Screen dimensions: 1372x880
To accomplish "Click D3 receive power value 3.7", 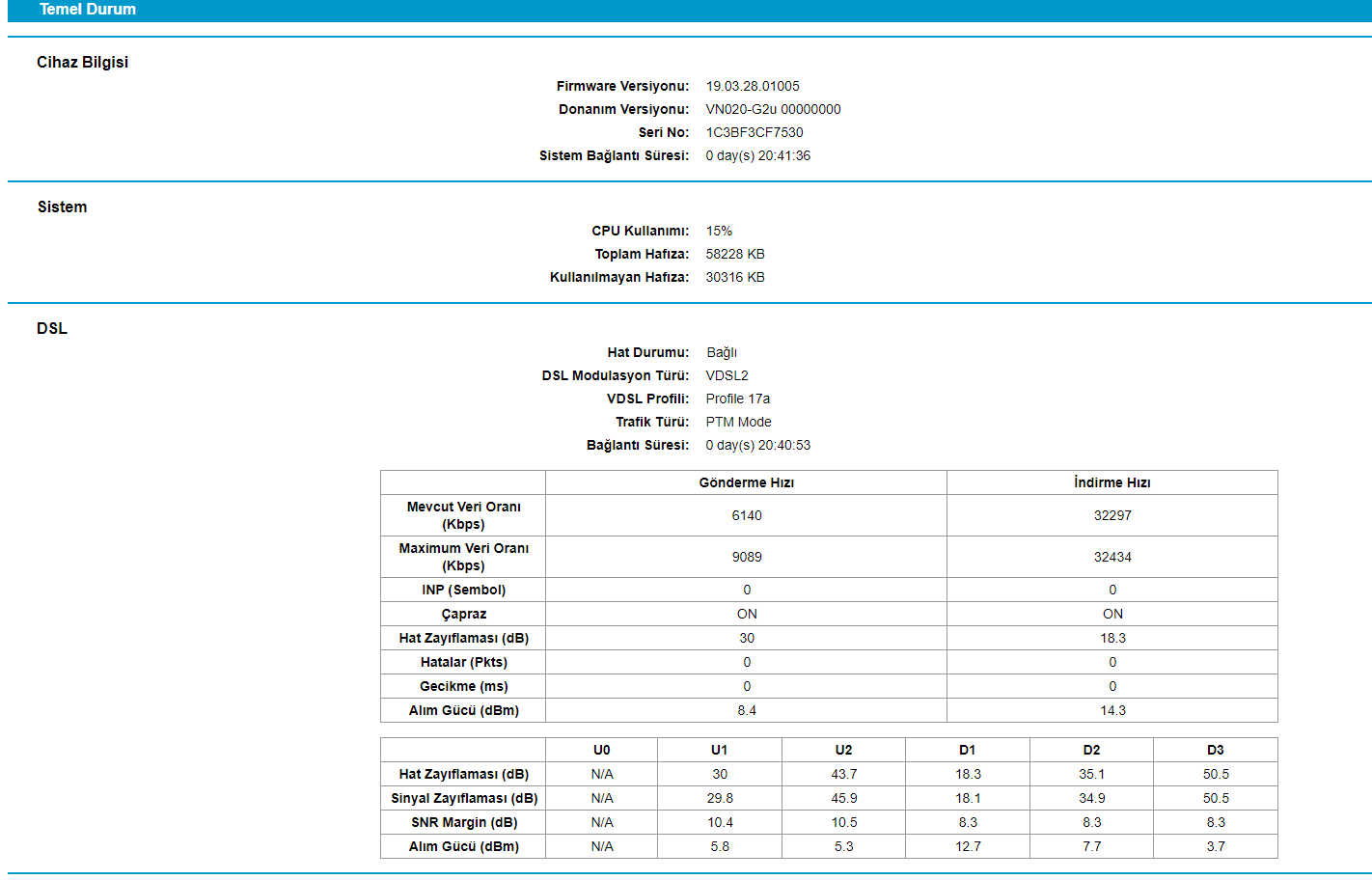I will click(1216, 846).
